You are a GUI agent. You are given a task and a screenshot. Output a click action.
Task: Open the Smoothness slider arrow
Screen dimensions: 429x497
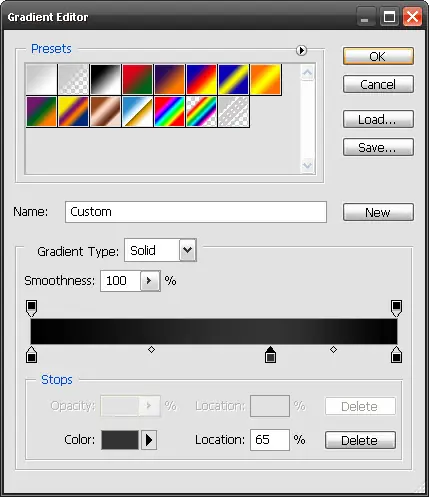tap(150, 281)
